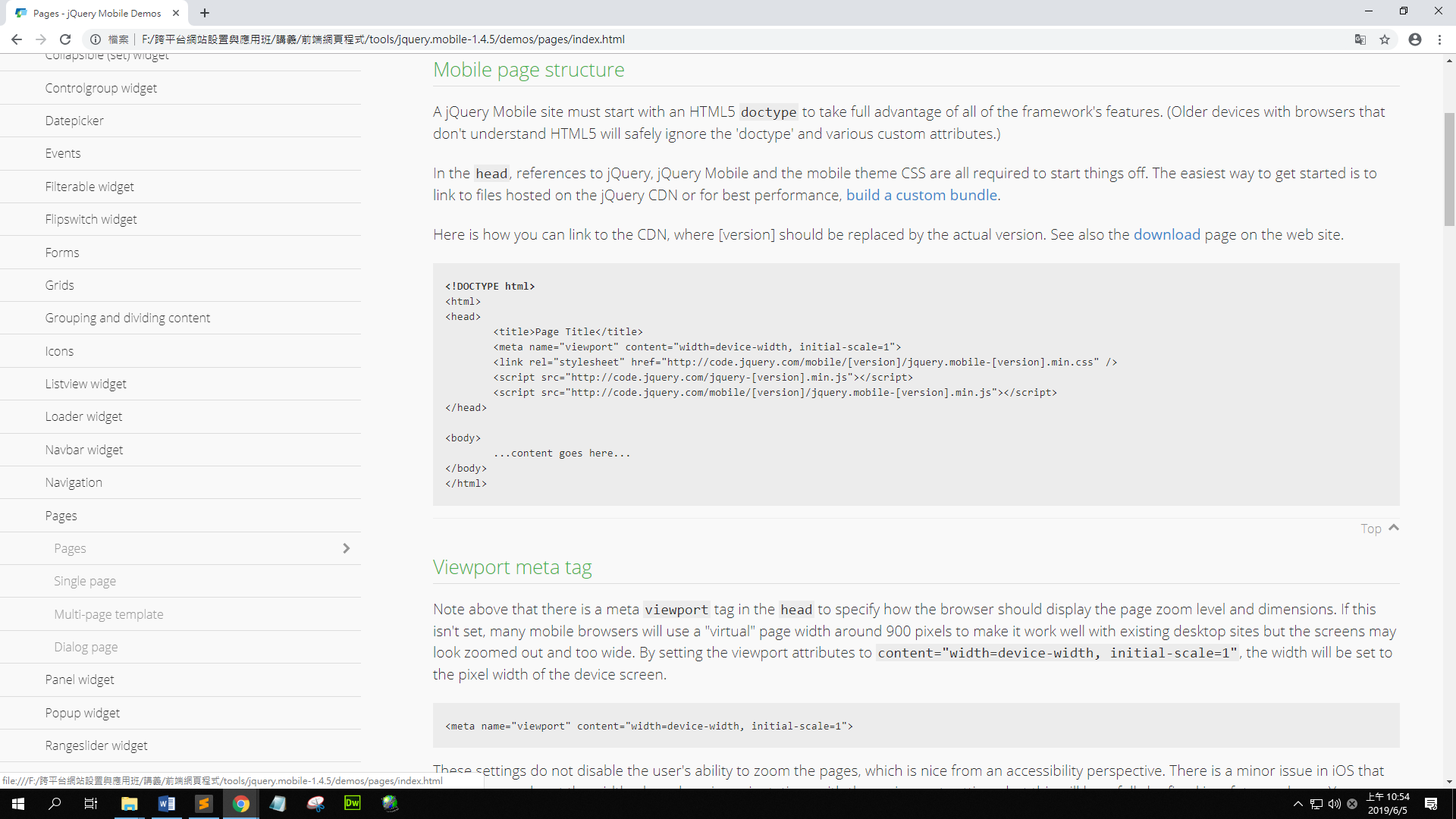Open a new browser tab
This screenshot has width=1456, height=819.
tap(205, 13)
